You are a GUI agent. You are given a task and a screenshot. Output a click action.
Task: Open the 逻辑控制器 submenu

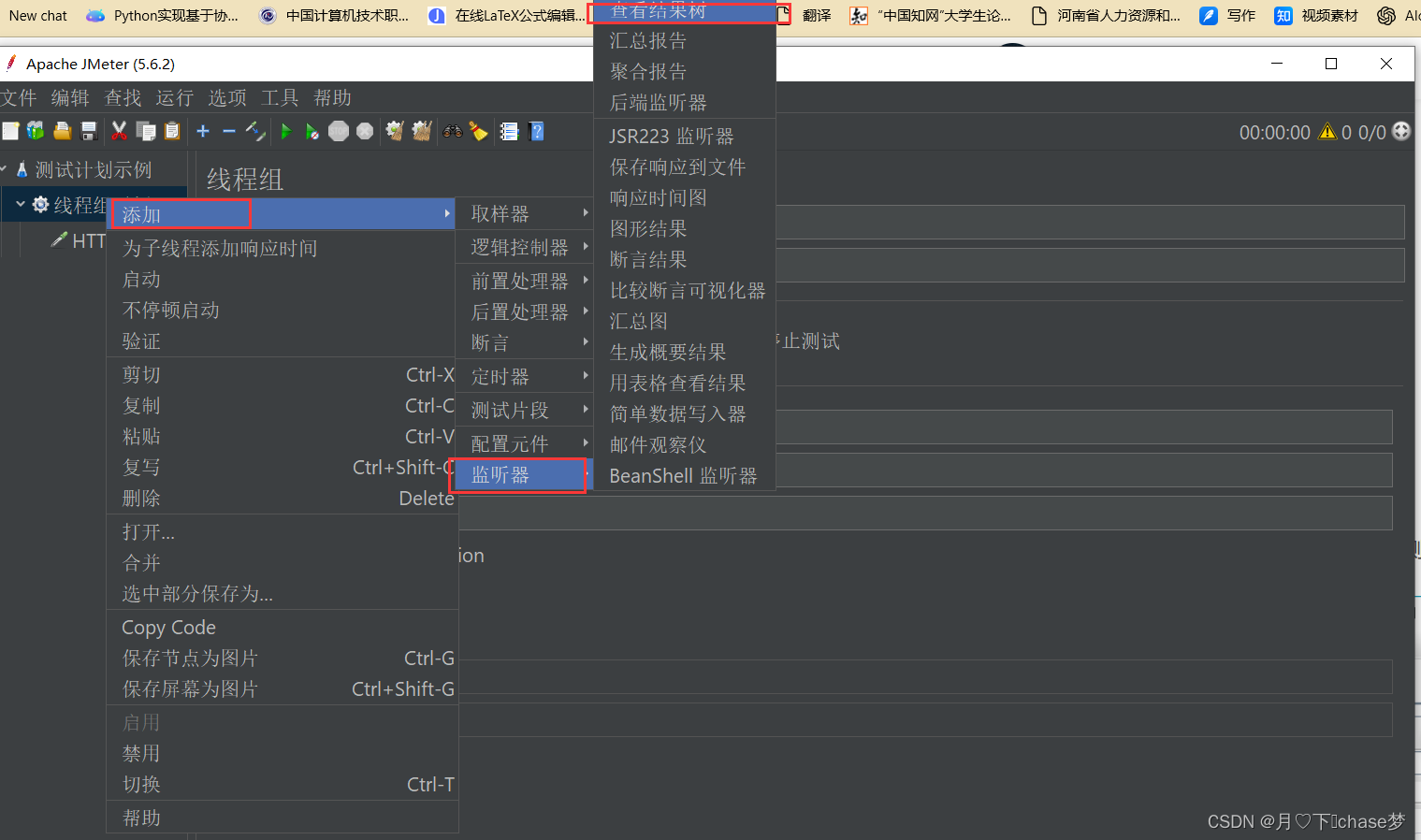point(525,248)
